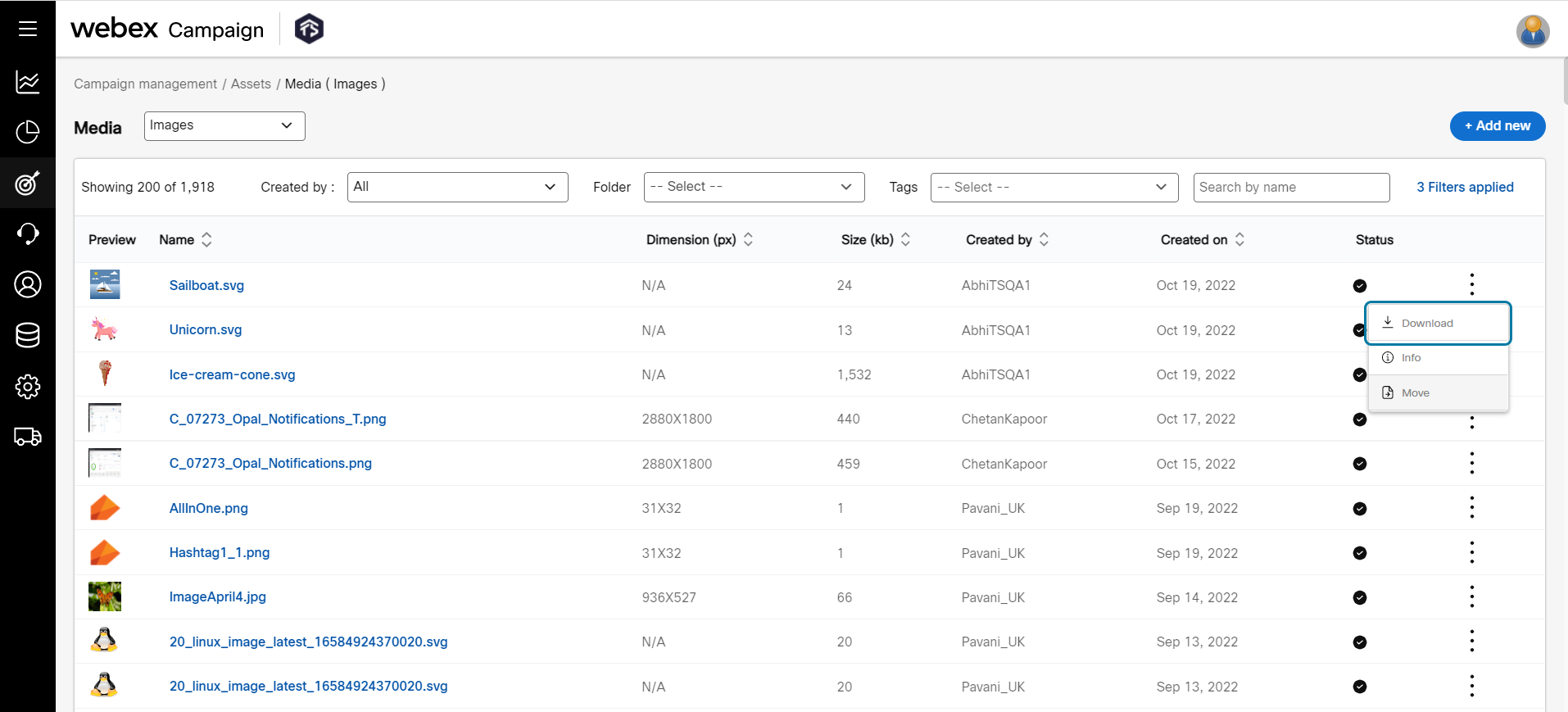Expand the Media type Images dropdown
Viewport: 1568px width, 712px height.
point(224,125)
